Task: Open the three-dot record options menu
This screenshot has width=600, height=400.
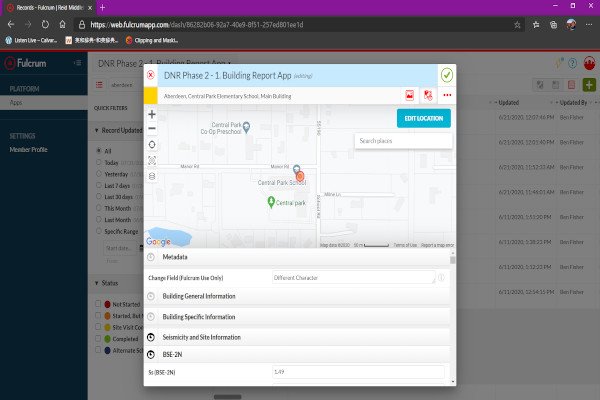Action: 446,95
